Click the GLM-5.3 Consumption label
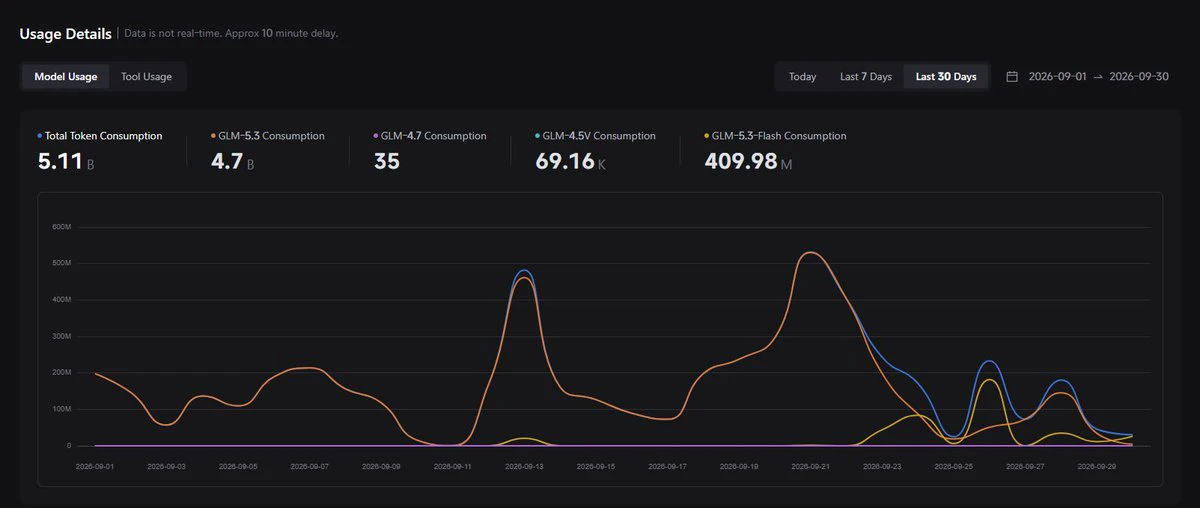 pyautogui.click(x=272, y=136)
